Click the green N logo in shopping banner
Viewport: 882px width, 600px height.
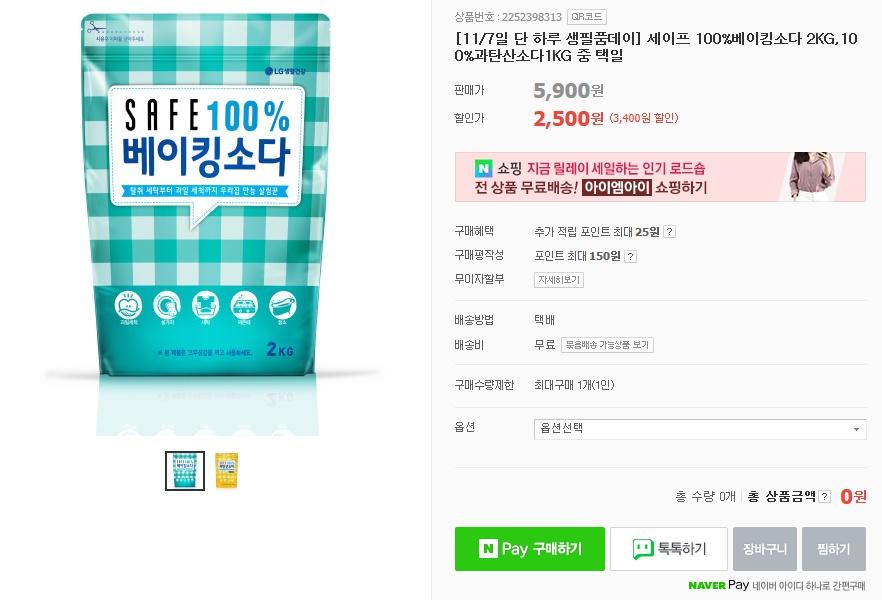click(x=483, y=168)
